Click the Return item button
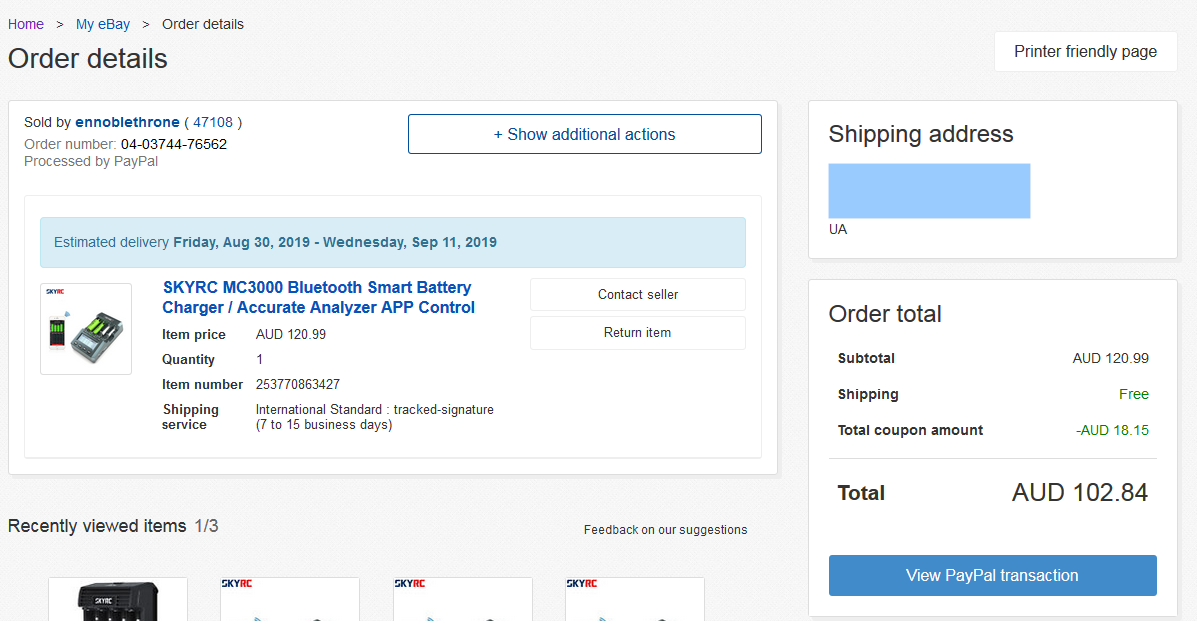This screenshot has height=621, width=1197. pyautogui.click(x=637, y=333)
